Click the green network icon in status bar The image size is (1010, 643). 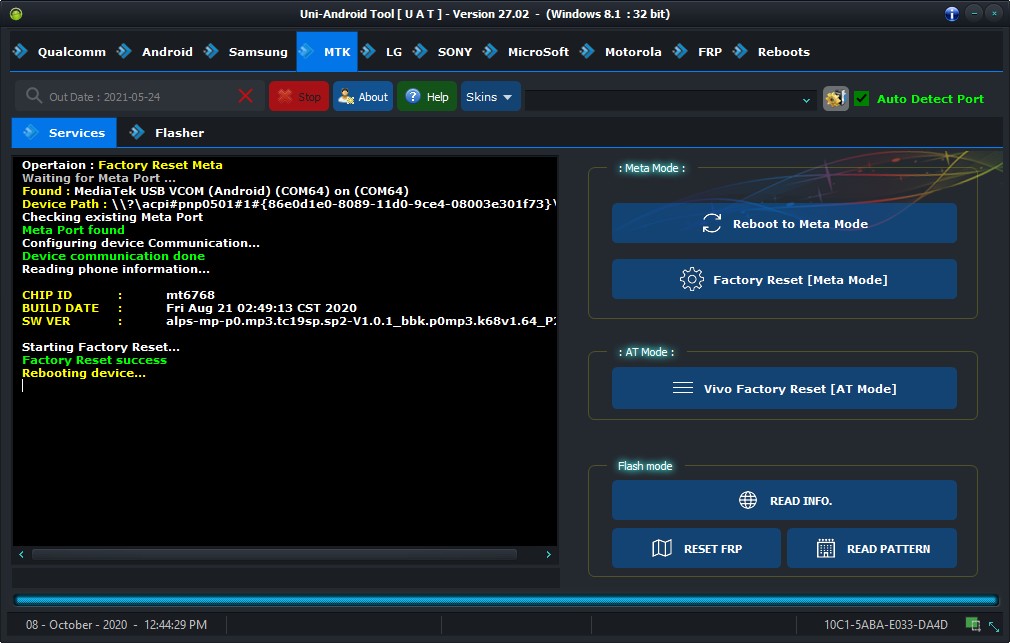click(973, 624)
